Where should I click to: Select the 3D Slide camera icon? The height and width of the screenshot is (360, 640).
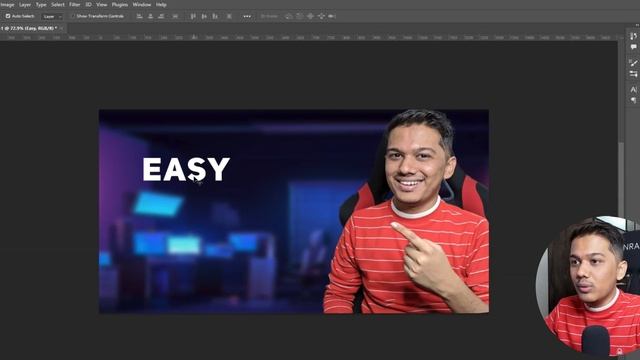[x=321, y=16]
